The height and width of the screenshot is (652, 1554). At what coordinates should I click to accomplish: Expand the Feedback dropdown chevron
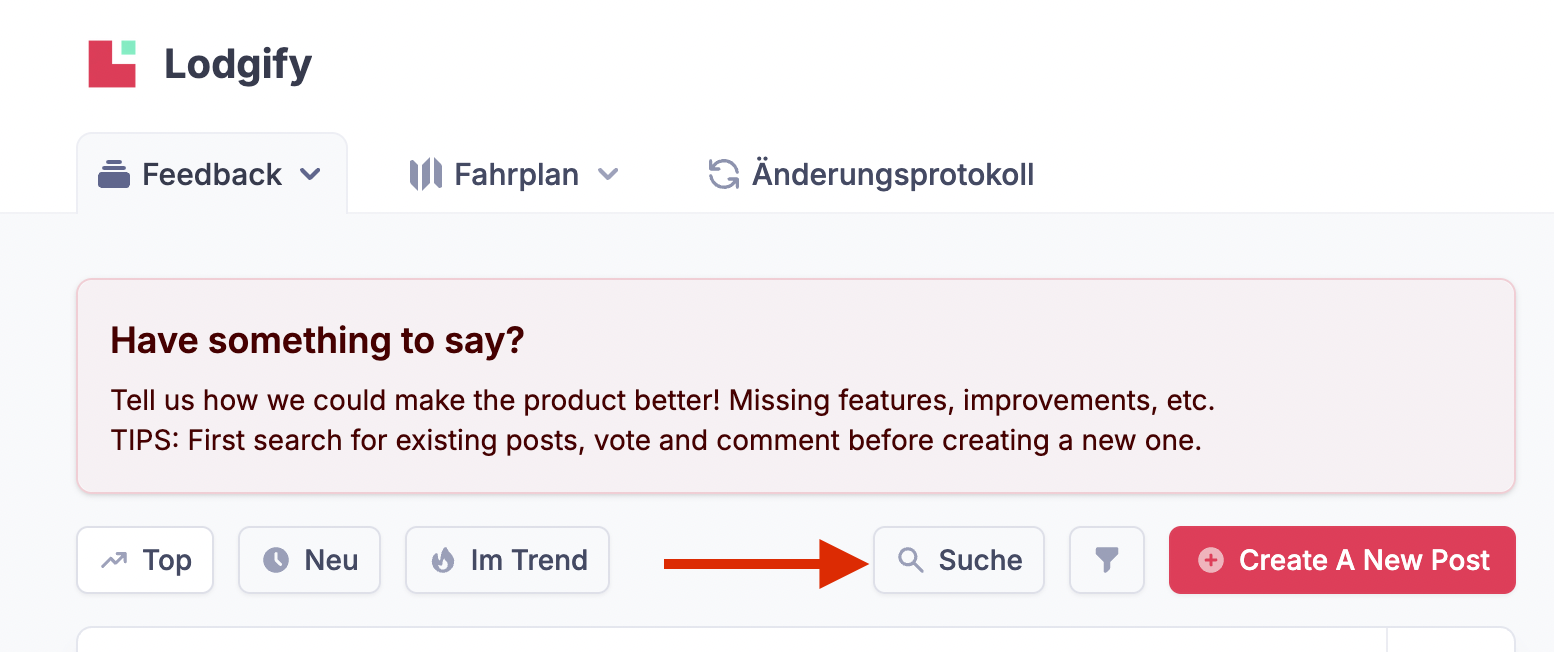pos(311,175)
